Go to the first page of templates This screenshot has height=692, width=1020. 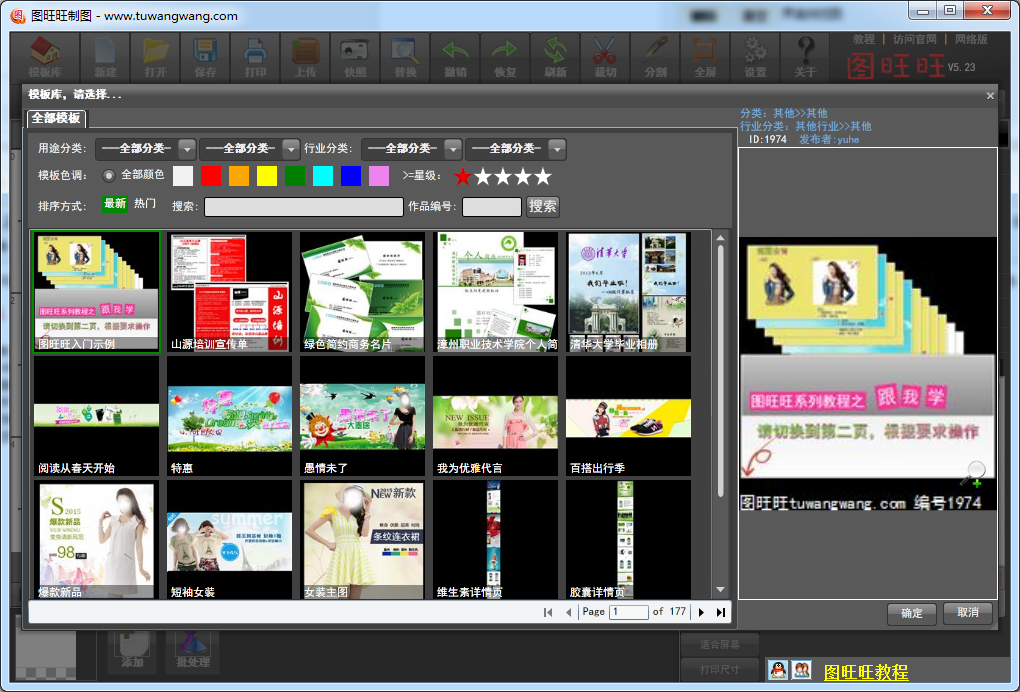(548, 612)
